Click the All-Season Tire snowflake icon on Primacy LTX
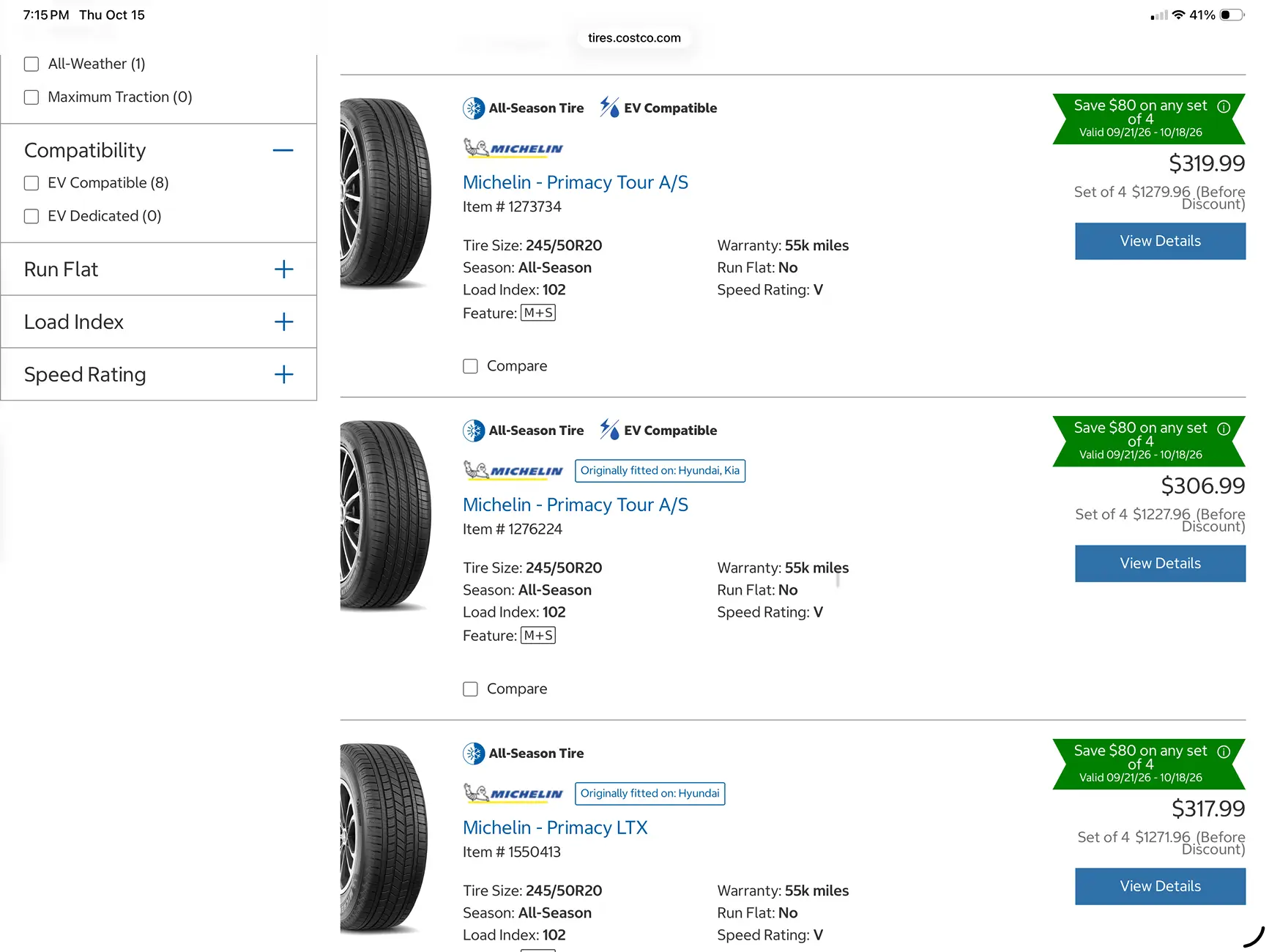 (x=474, y=754)
